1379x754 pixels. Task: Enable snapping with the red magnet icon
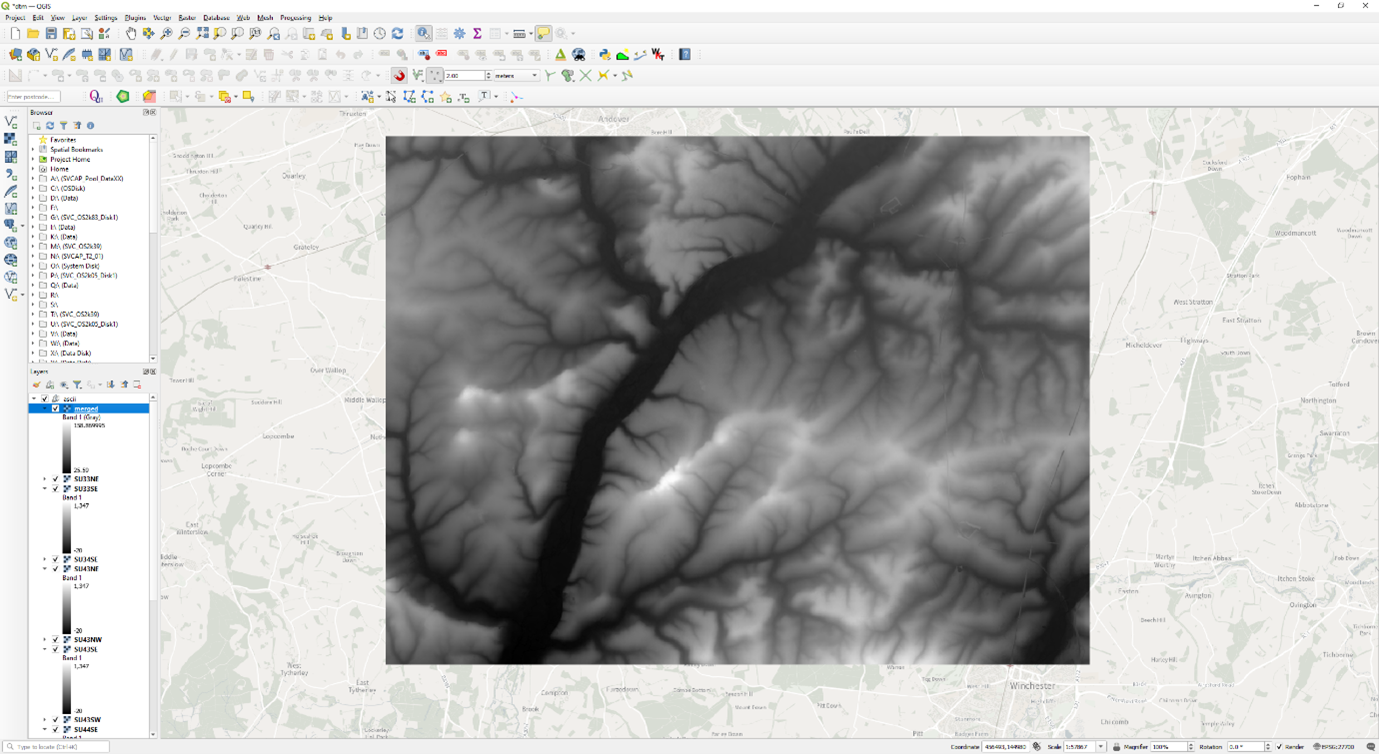(x=399, y=76)
